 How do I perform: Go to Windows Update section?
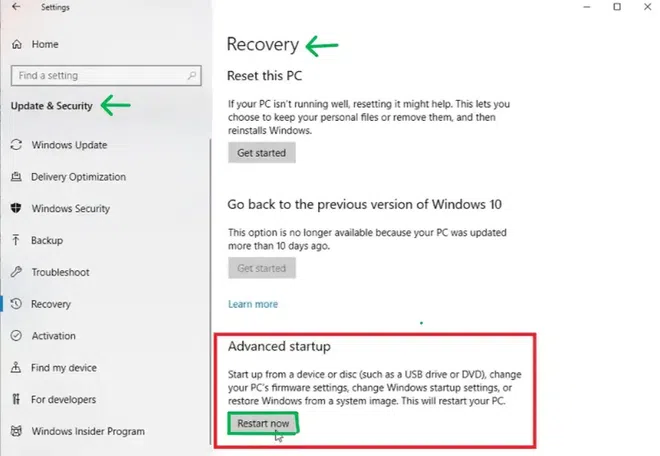pos(69,145)
